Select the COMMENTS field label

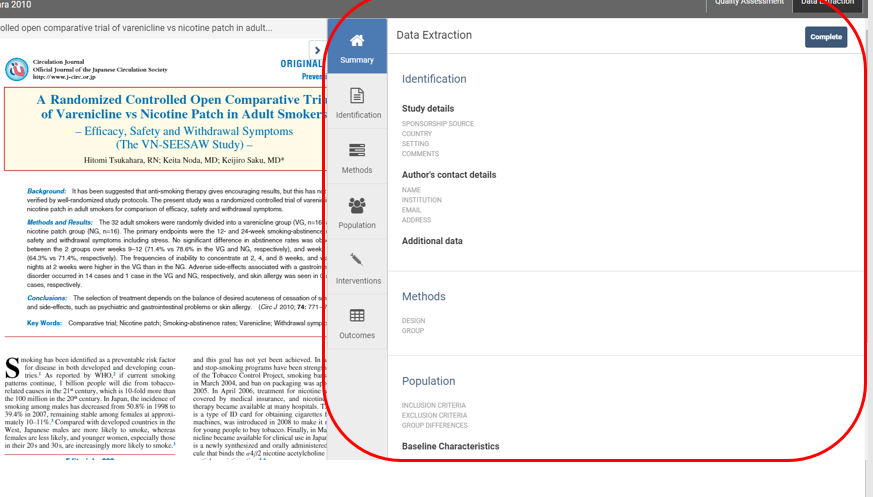(420, 154)
